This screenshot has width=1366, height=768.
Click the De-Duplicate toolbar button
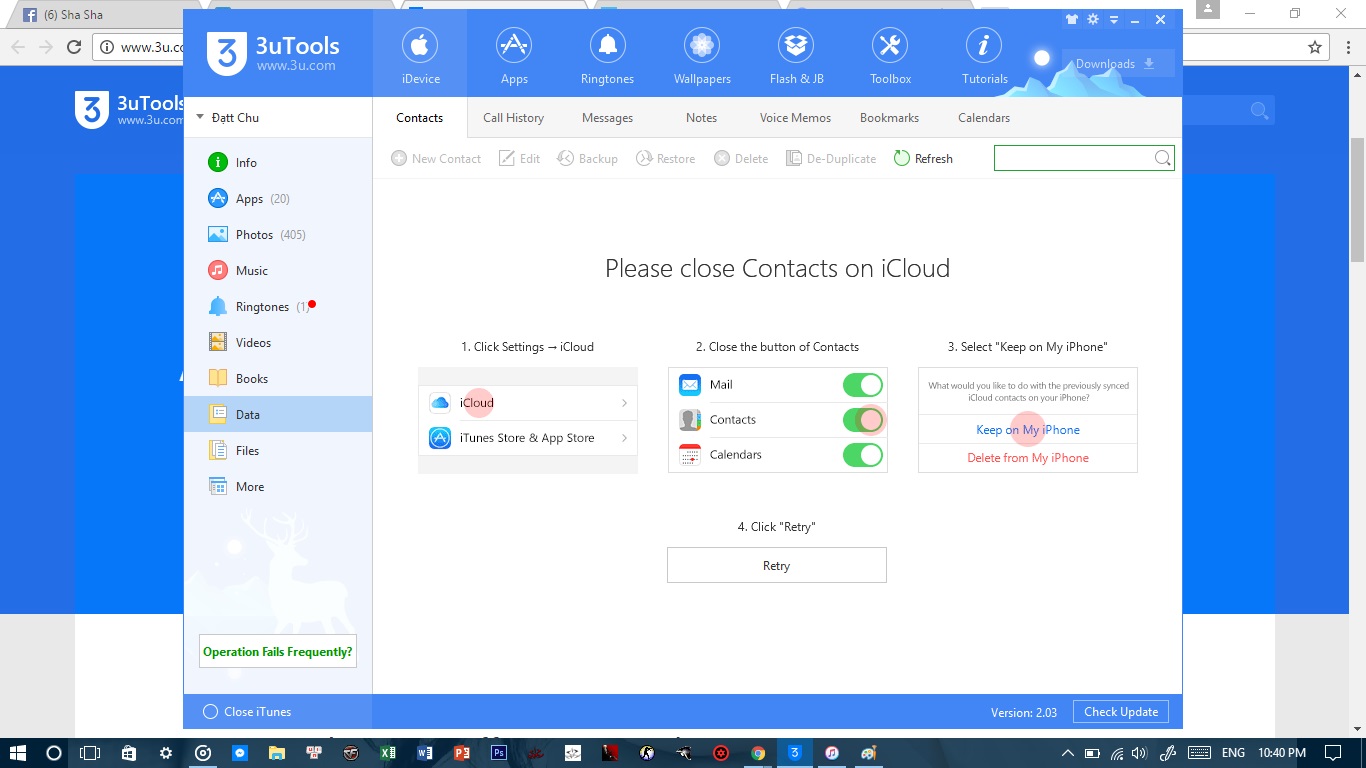pyautogui.click(x=831, y=158)
